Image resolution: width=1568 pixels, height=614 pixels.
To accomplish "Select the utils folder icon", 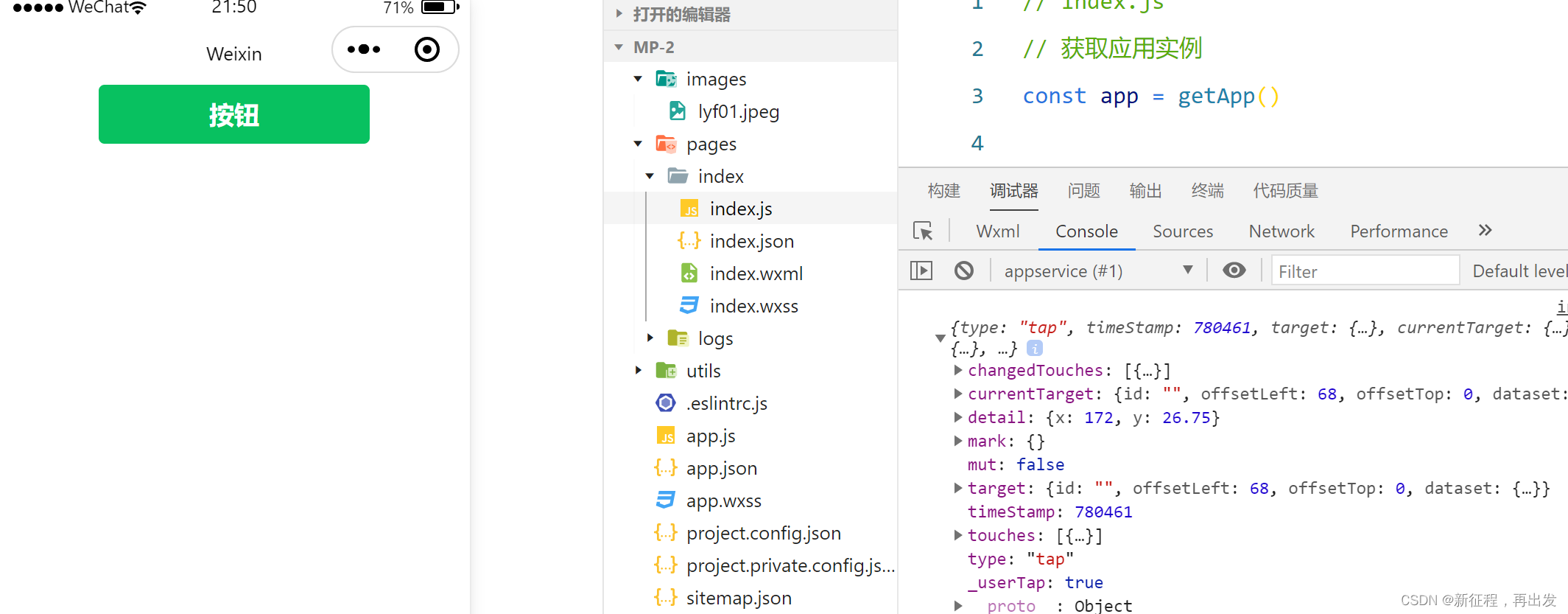I will [666, 371].
